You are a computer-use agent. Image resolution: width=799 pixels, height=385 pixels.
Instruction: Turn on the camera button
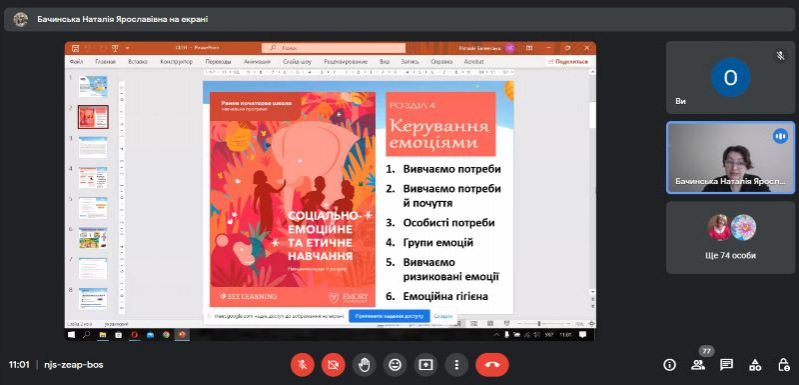click(333, 365)
